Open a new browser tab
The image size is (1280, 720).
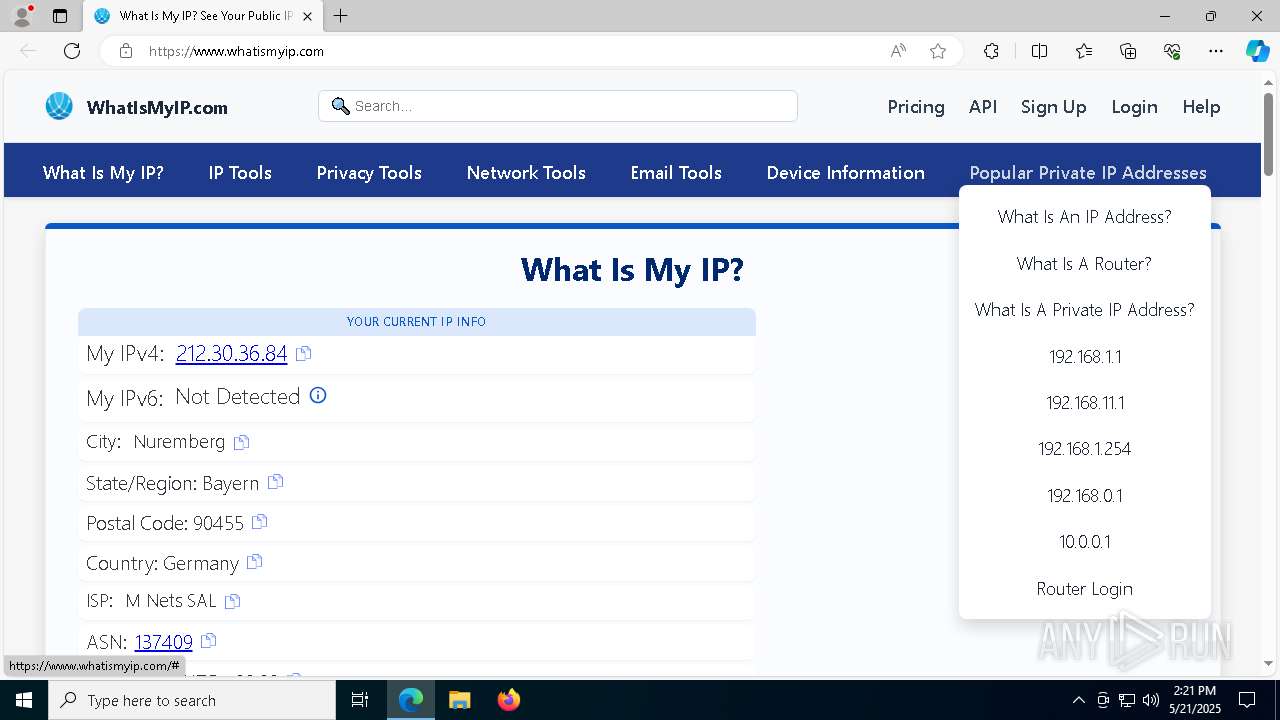pos(341,16)
